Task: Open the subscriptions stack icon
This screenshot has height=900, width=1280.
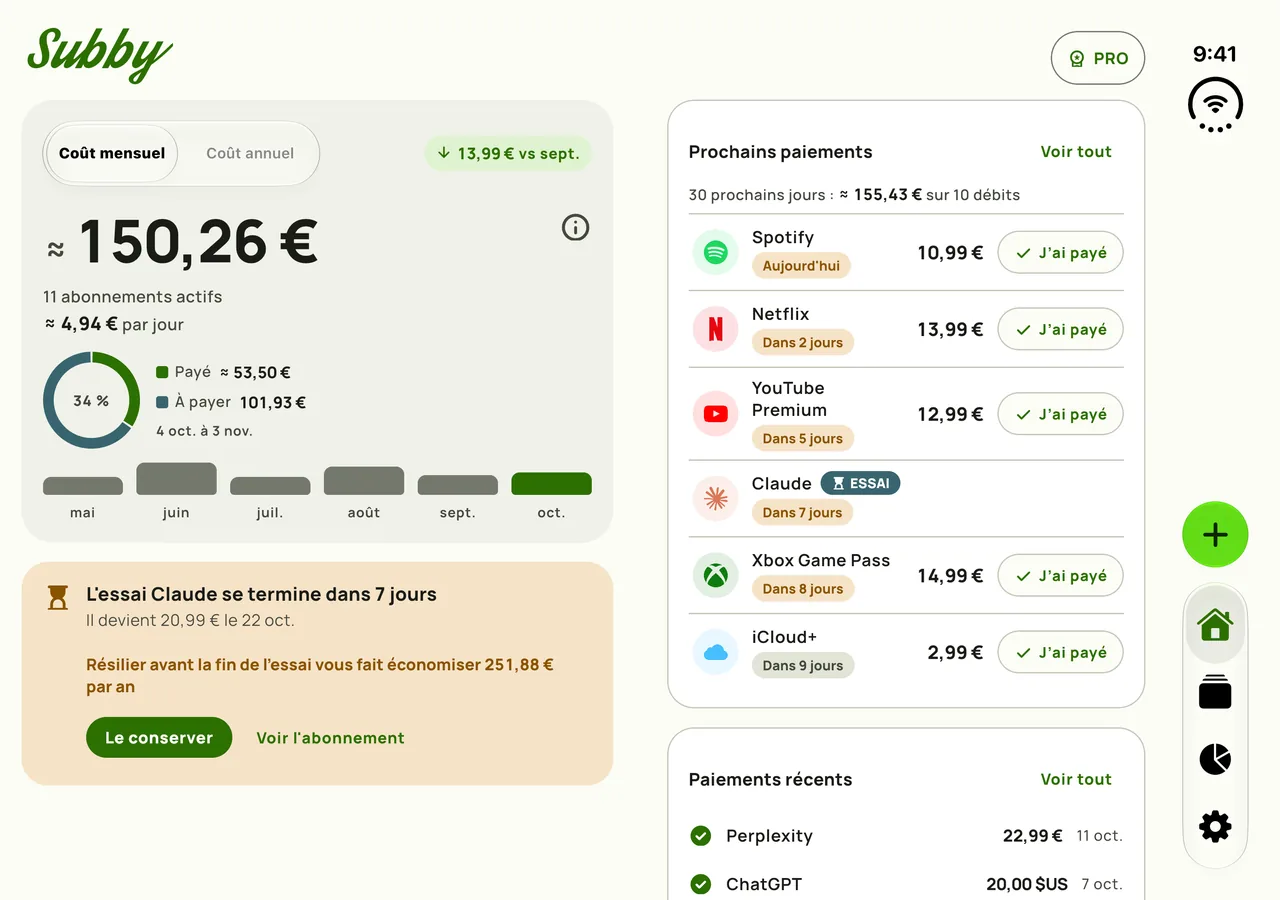Action: (x=1215, y=692)
